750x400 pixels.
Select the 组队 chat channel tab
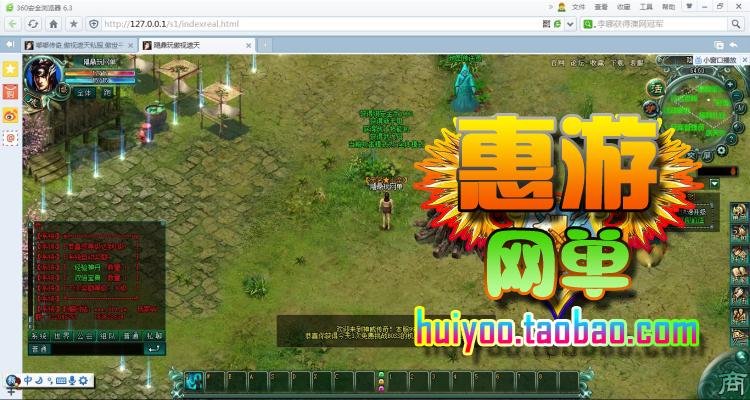[109, 336]
